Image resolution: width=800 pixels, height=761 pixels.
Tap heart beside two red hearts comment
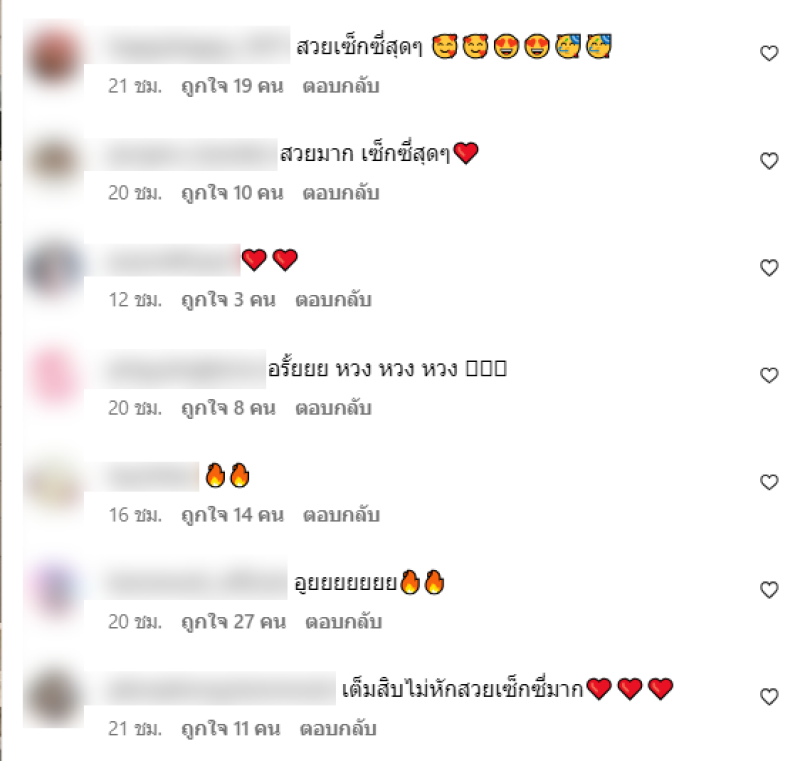coord(769,267)
